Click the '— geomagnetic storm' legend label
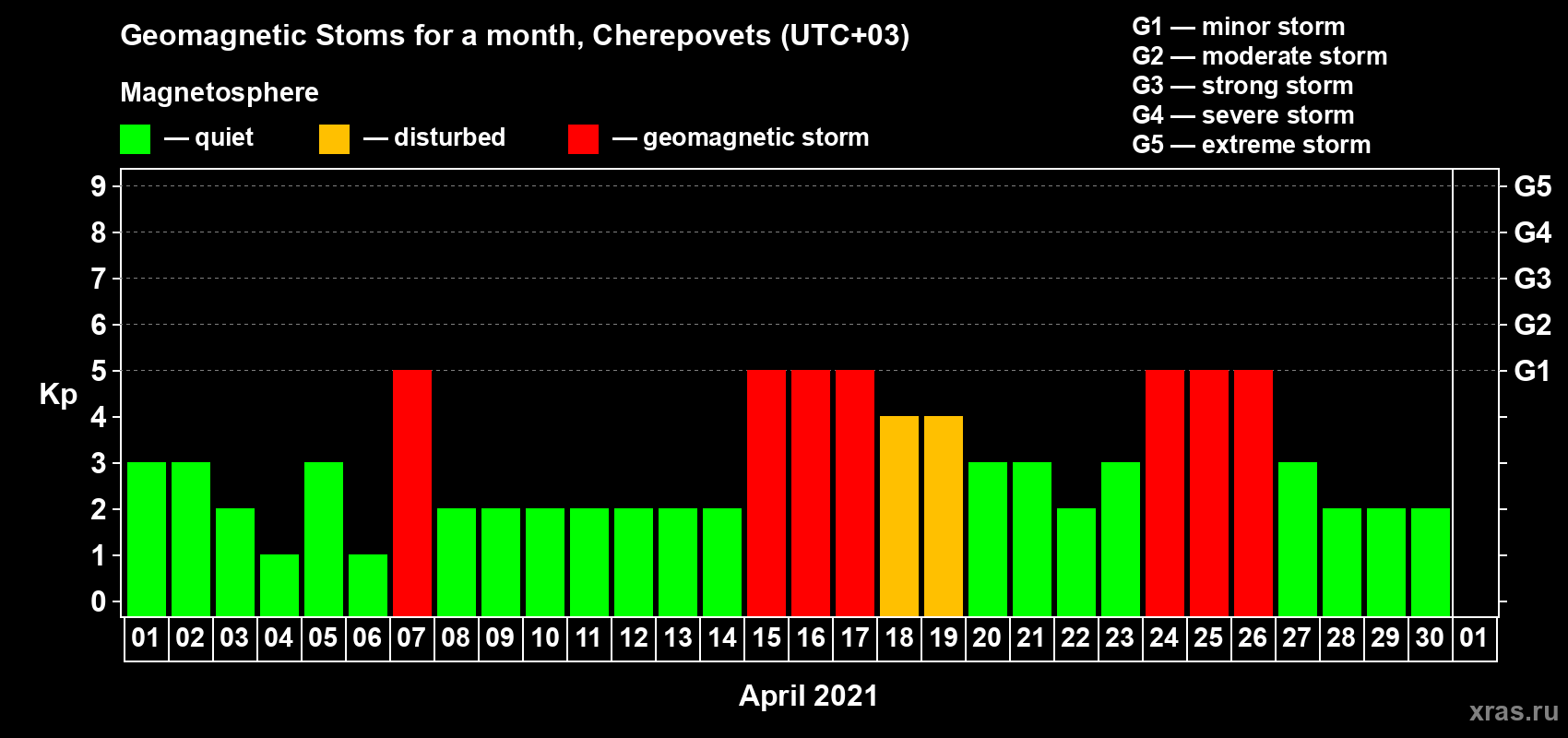This screenshot has height=738, width=1568. point(741,138)
